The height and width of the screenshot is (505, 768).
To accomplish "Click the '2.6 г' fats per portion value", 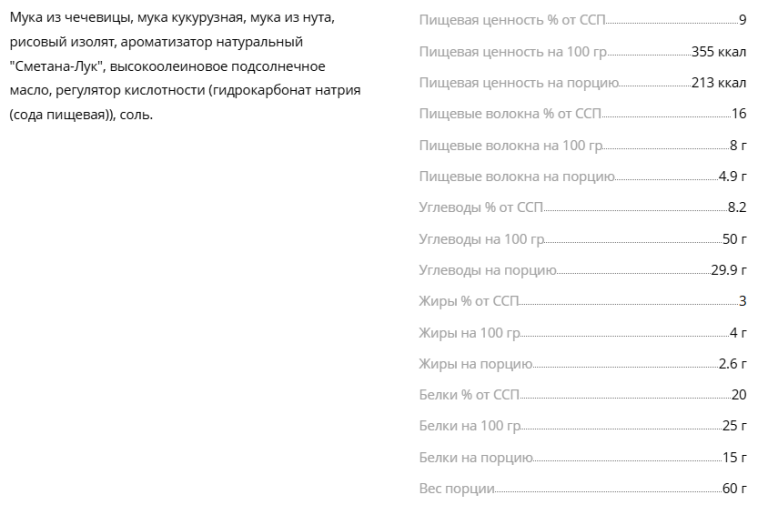I will pyautogui.click(x=732, y=364).
